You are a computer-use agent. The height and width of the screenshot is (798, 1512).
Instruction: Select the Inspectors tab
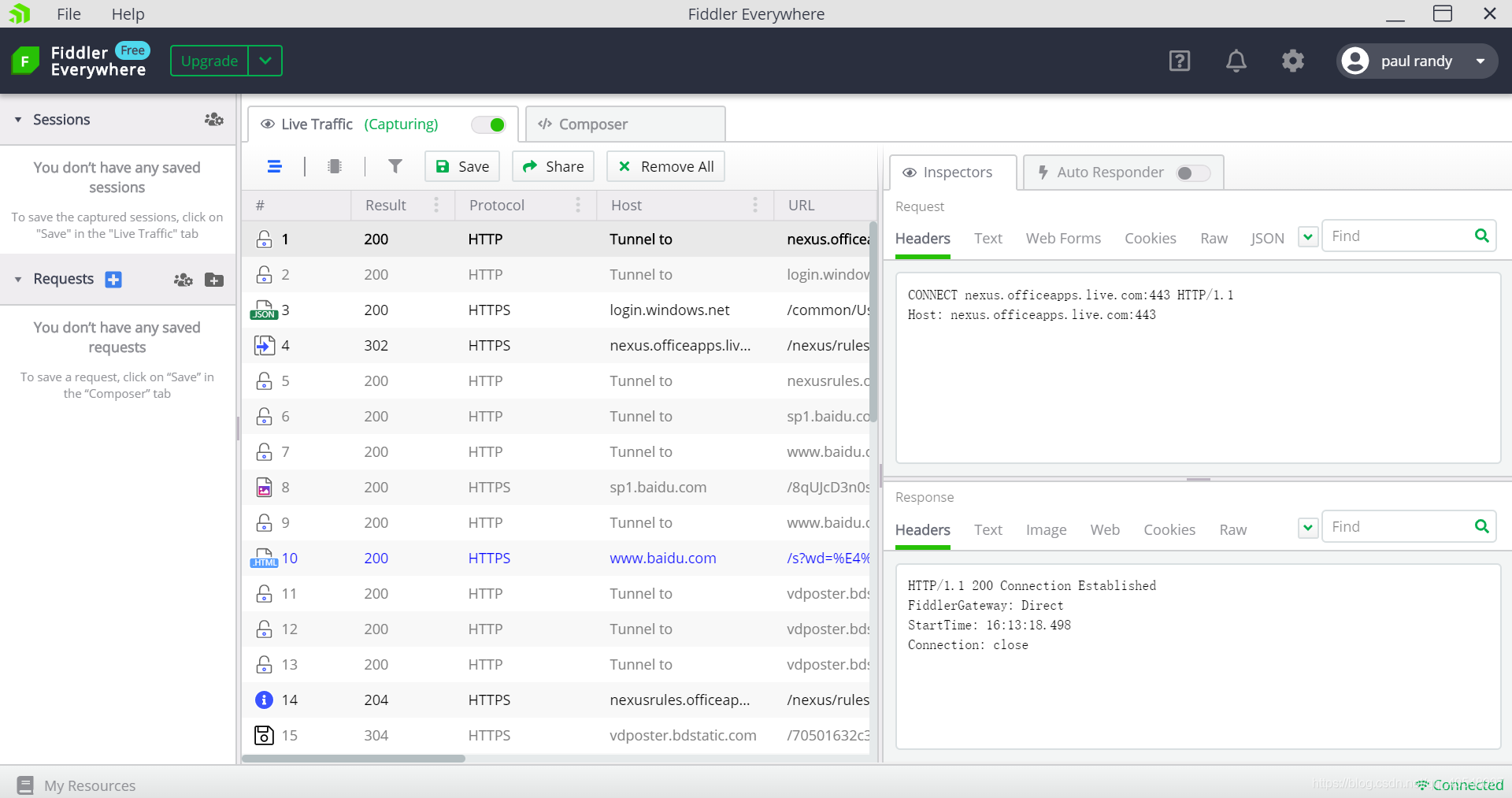pyautogui.click(x=953, y=173)
